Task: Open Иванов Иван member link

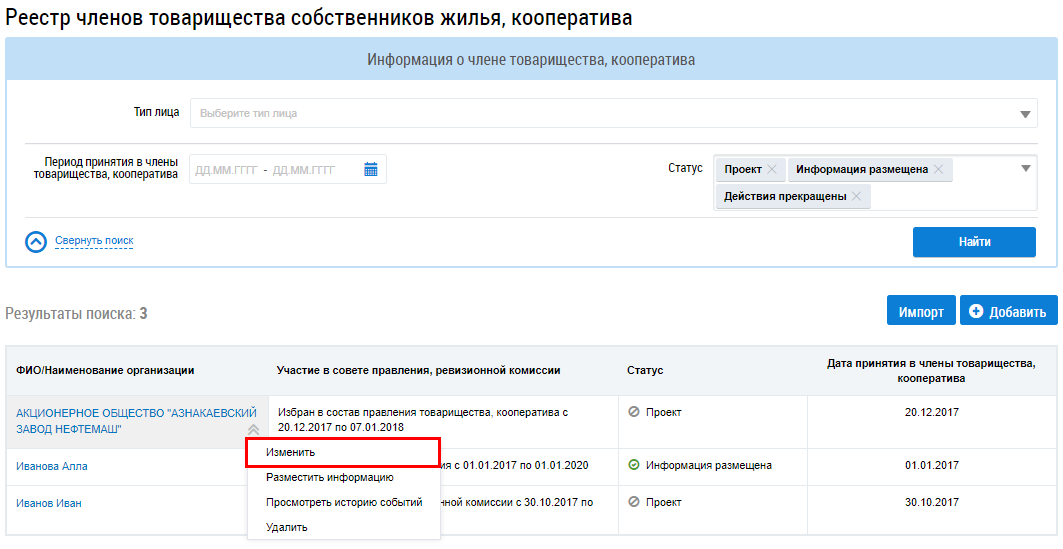Action: pyautogui.click(x=49, y=504)
